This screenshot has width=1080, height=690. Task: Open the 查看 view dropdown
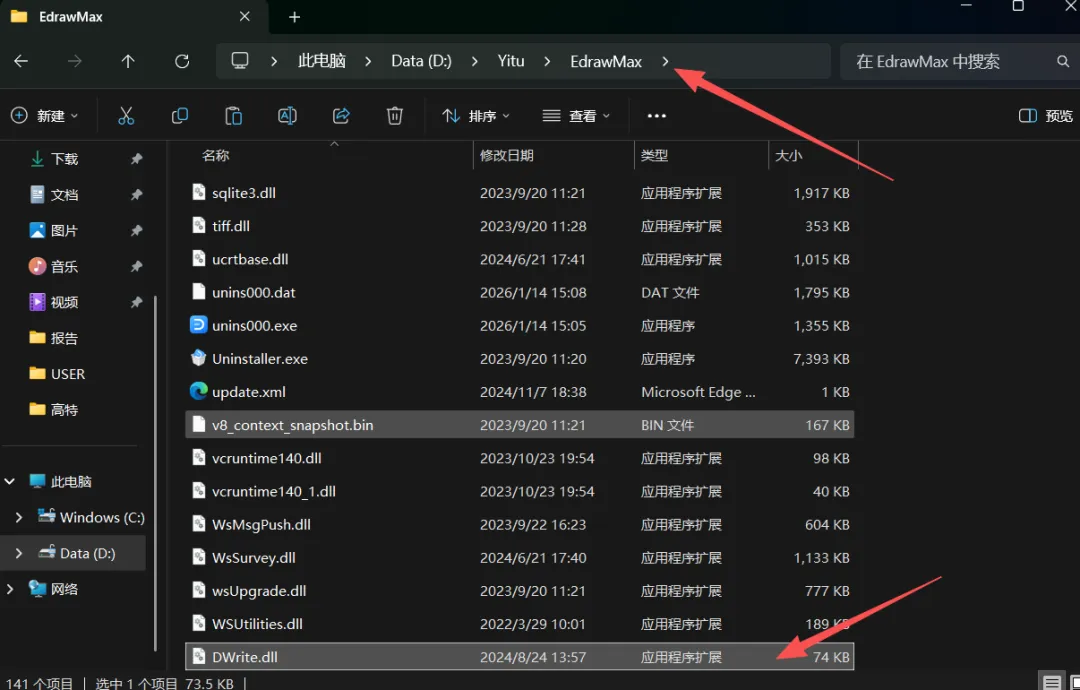click(x=576, y=116)
